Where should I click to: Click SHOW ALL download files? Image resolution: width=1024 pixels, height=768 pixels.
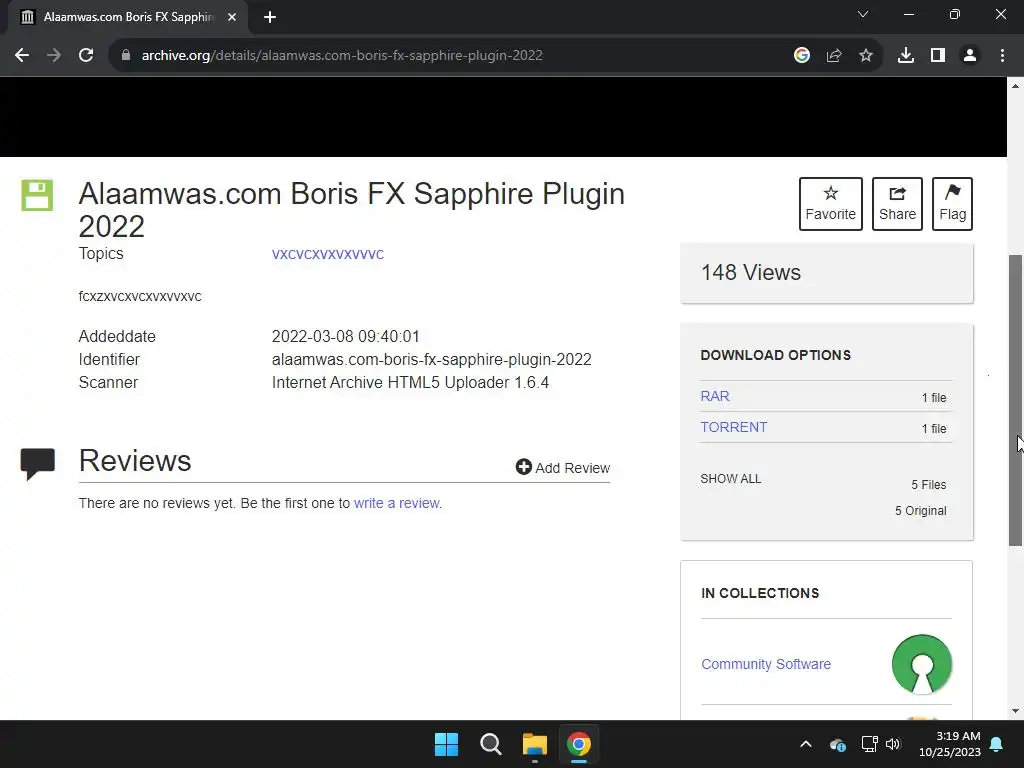731,479
